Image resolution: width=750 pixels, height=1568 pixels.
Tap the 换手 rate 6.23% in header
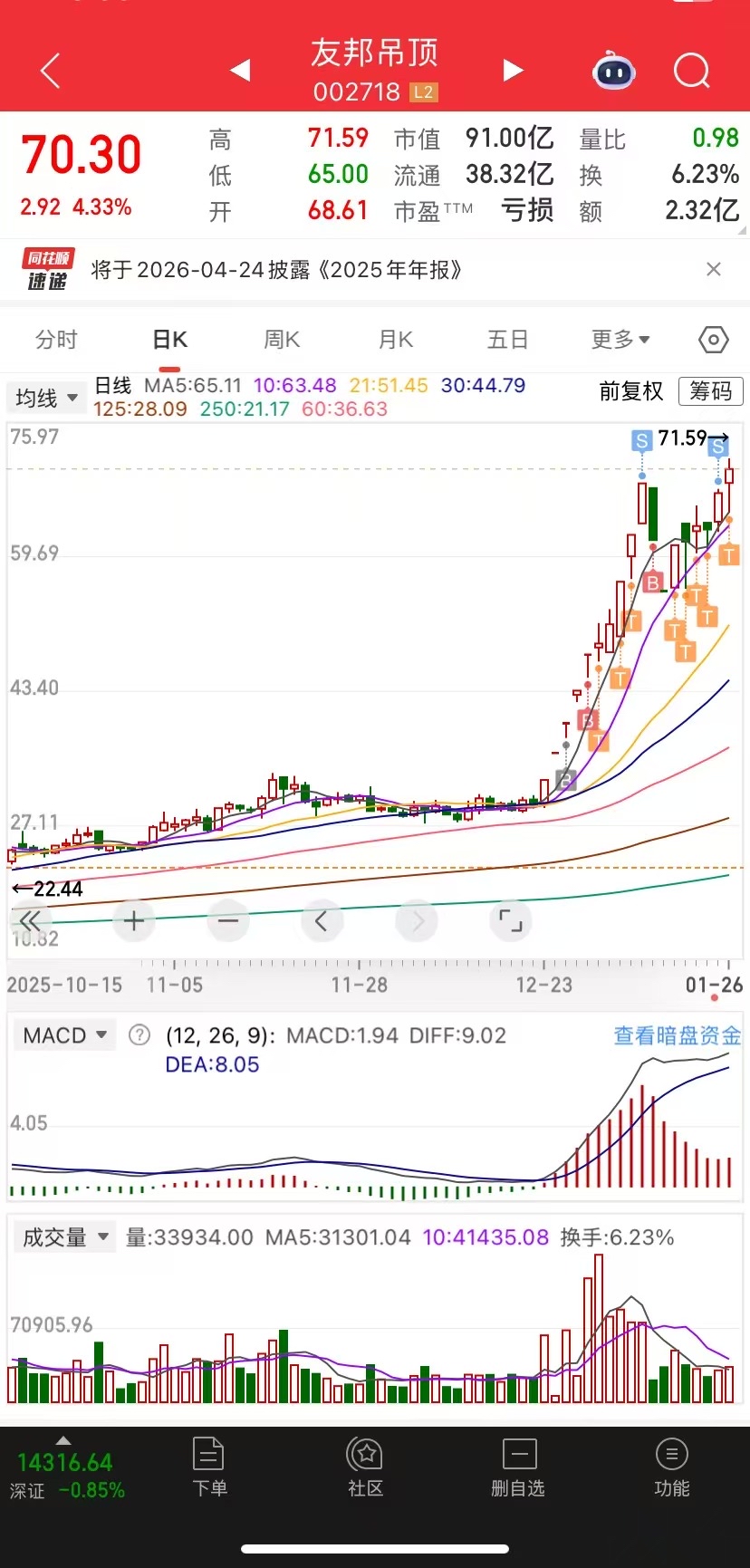pyautogui.click(x=706, y=174)
